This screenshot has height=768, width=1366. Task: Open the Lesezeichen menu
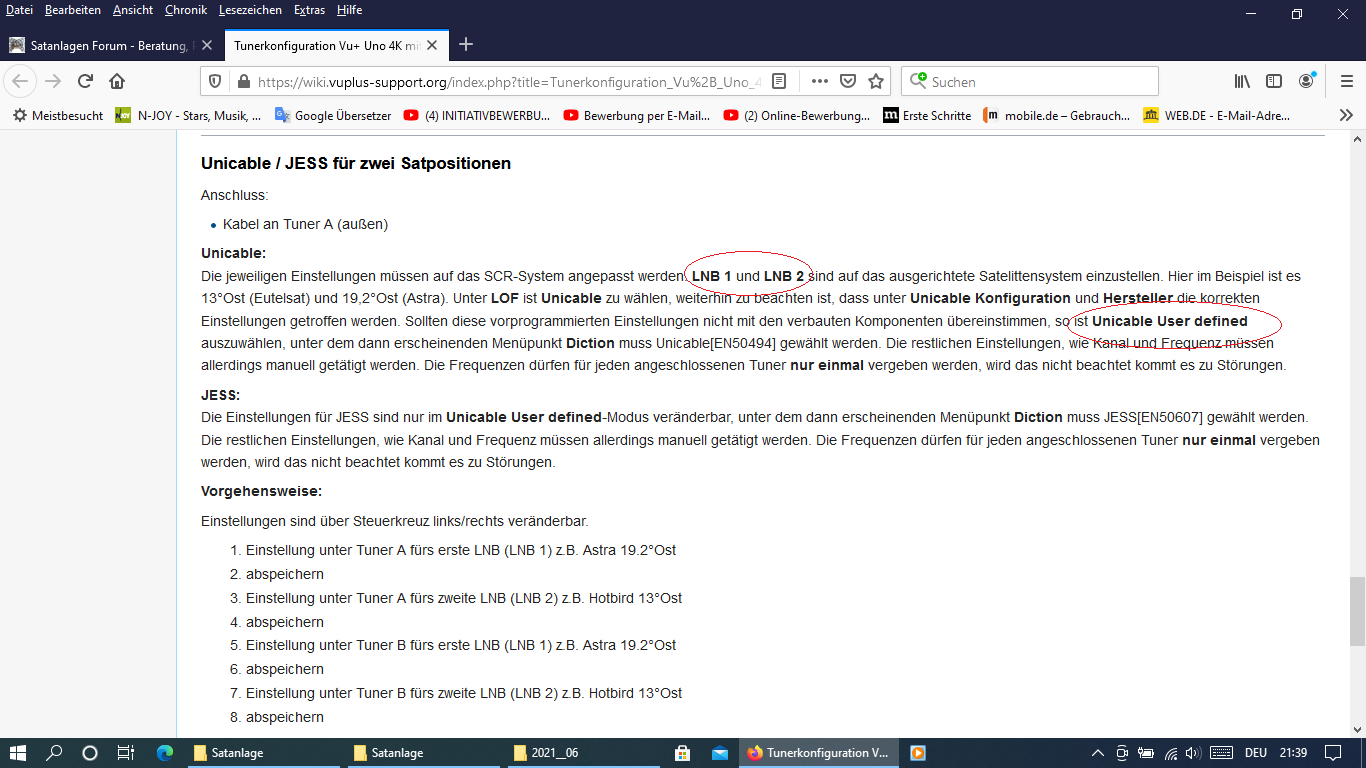pyautogui.click(x=250, y=10)
